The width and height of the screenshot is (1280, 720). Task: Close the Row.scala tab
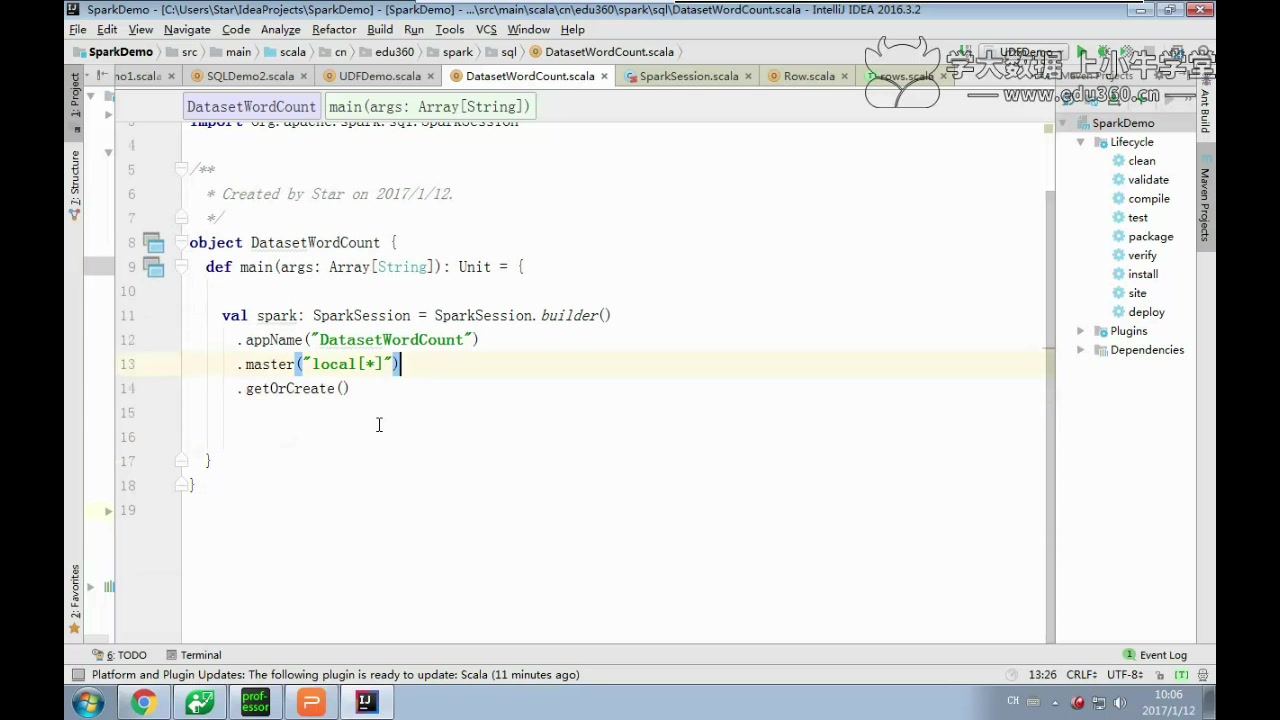[844, 76]
